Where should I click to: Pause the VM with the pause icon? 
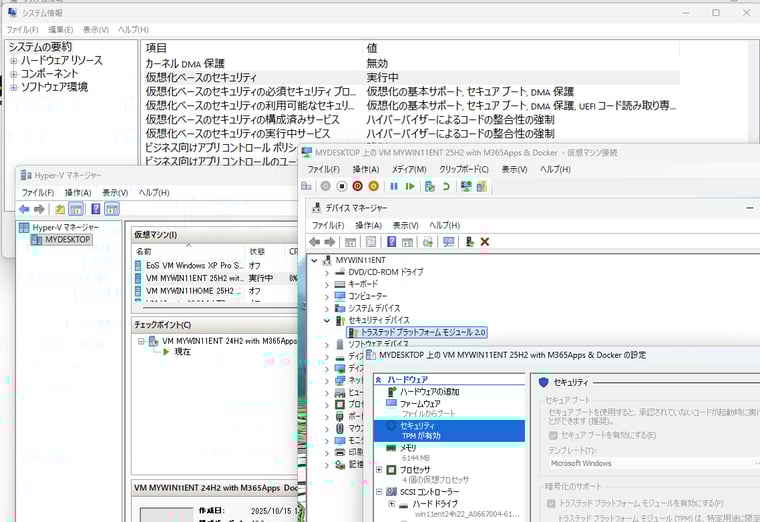point(394,186)
